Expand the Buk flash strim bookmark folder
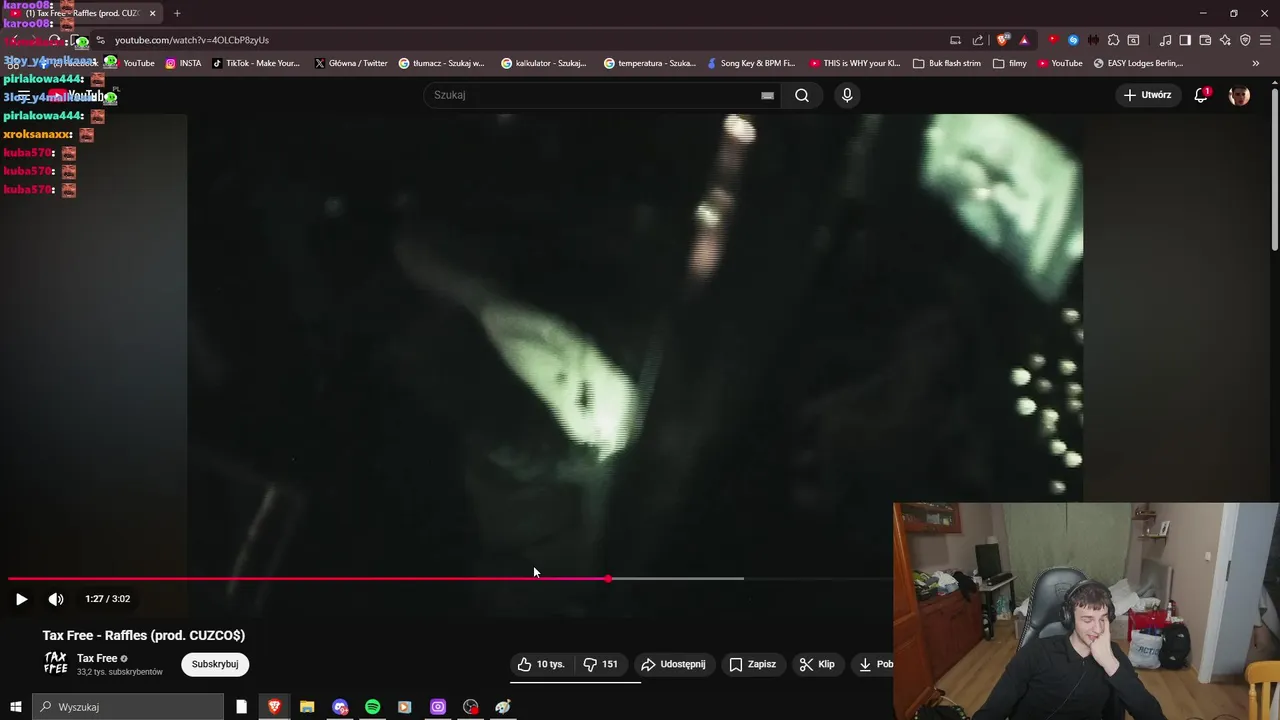This screenshot has height=720, width=1280. [x=947, y=63]
